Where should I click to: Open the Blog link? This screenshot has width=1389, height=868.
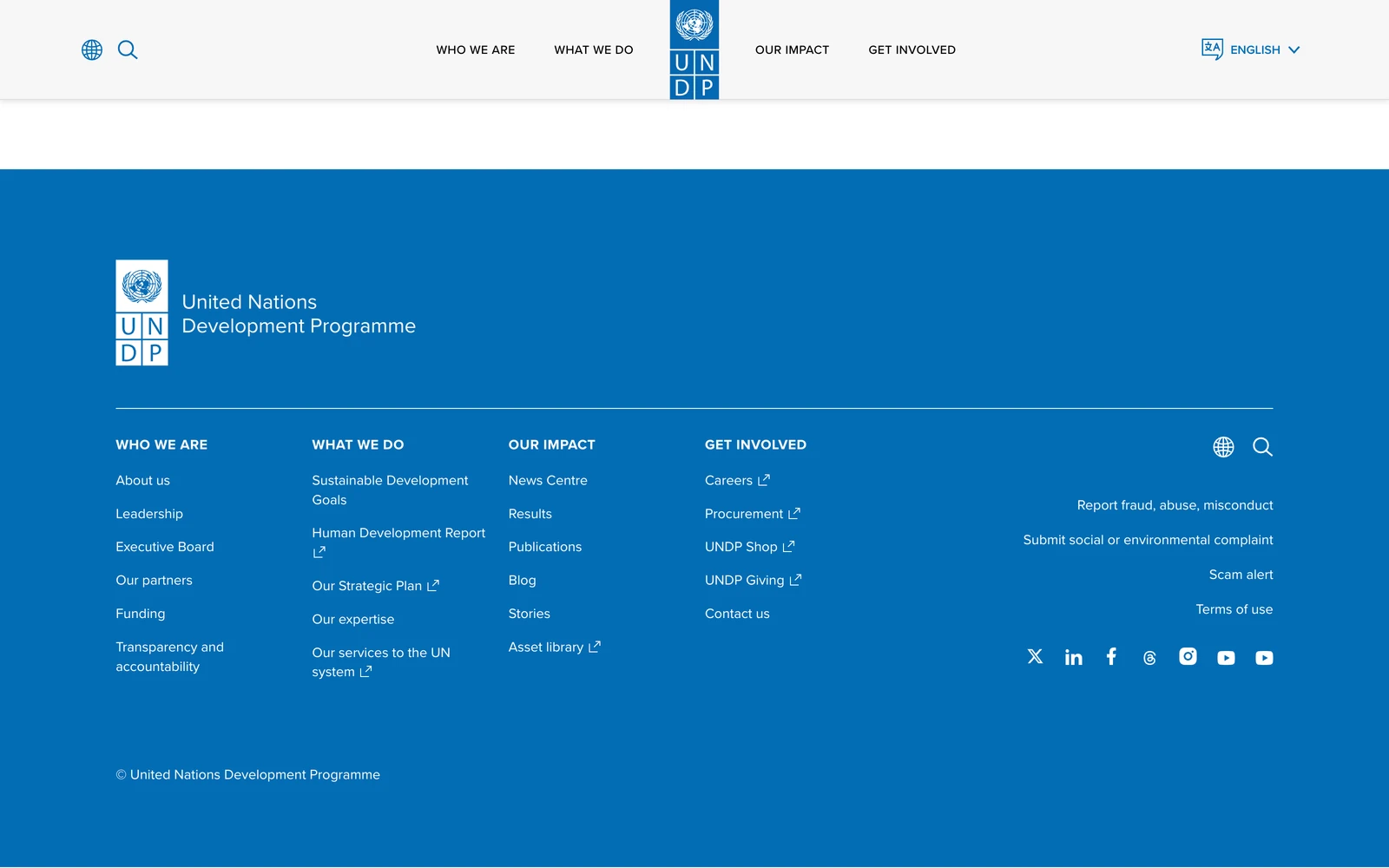coord(522,580)
